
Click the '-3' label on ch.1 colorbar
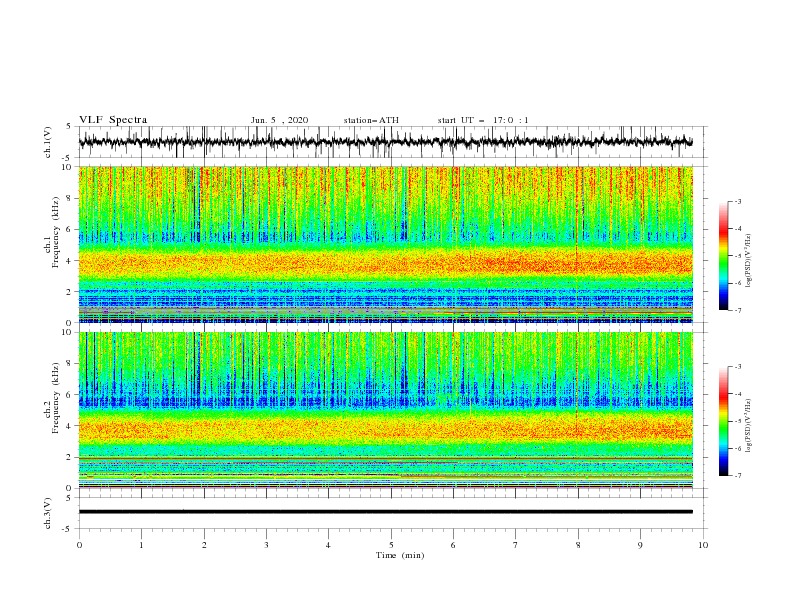click(737, 201)
